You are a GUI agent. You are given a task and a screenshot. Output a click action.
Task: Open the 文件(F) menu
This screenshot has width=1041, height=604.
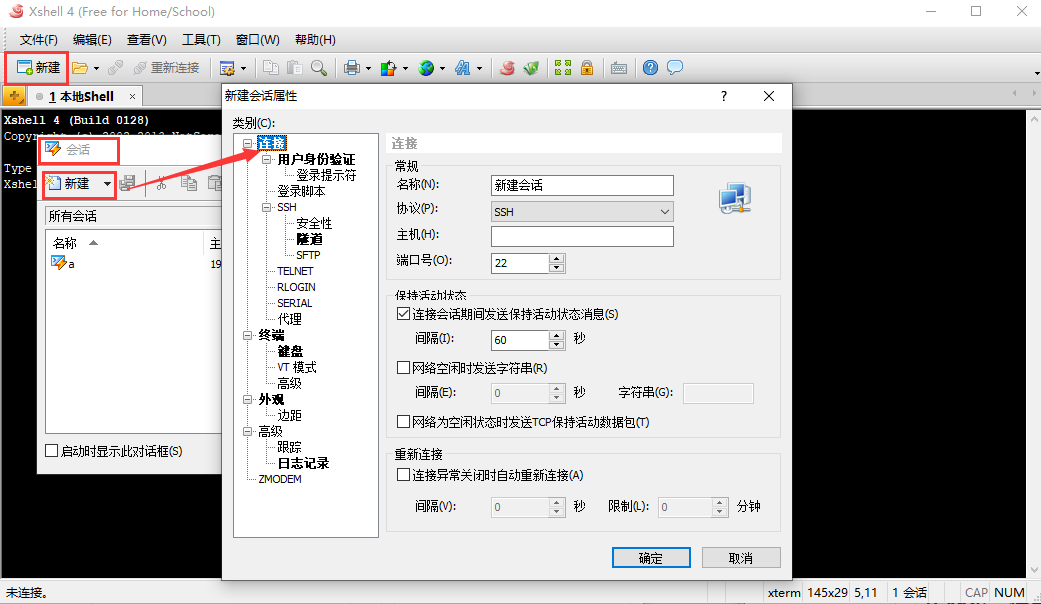(x=39, y=40)
